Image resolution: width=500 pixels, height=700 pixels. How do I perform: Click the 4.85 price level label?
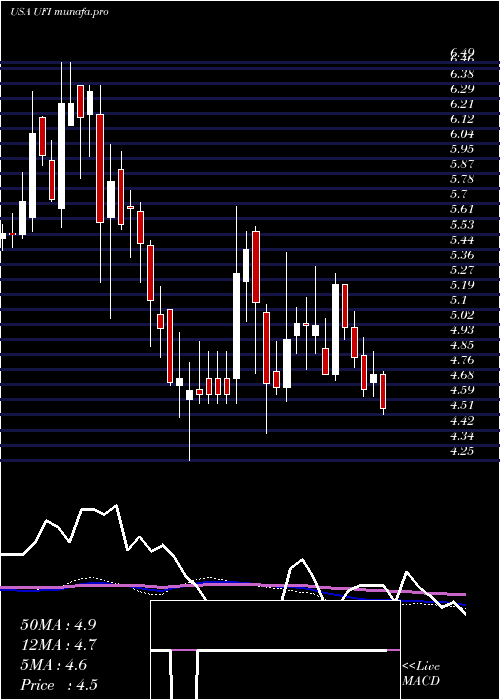click(462, 346)
